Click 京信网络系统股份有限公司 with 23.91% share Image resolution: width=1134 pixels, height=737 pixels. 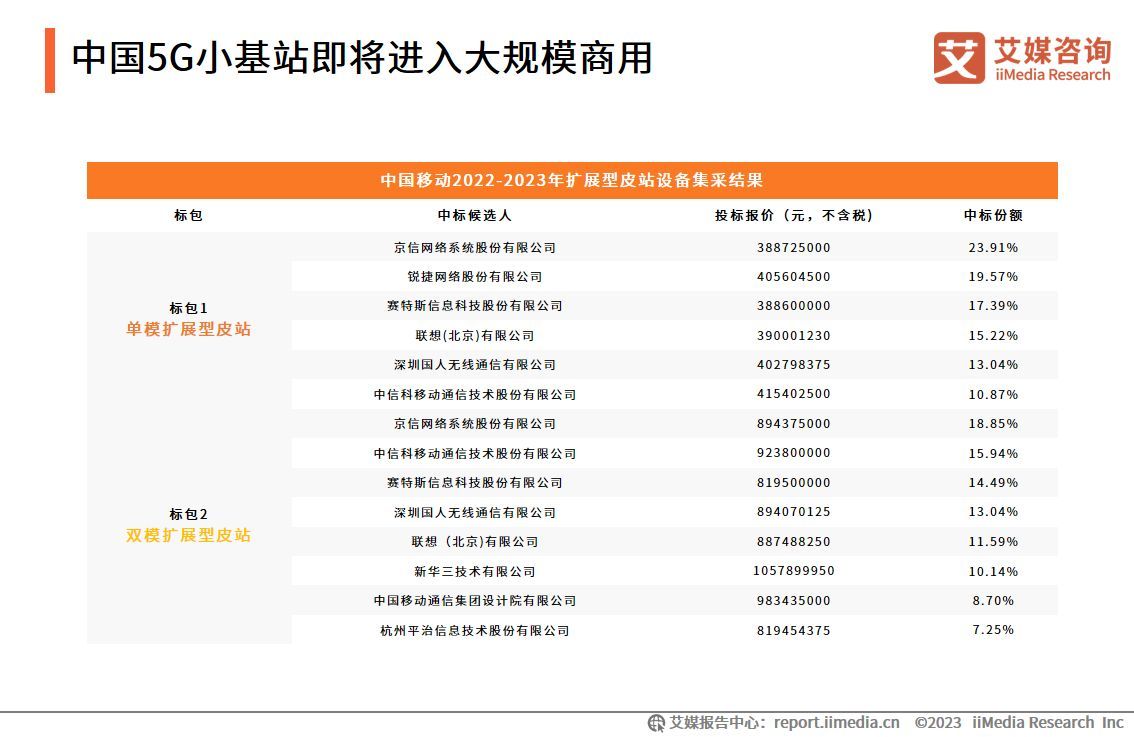point(474,247)
